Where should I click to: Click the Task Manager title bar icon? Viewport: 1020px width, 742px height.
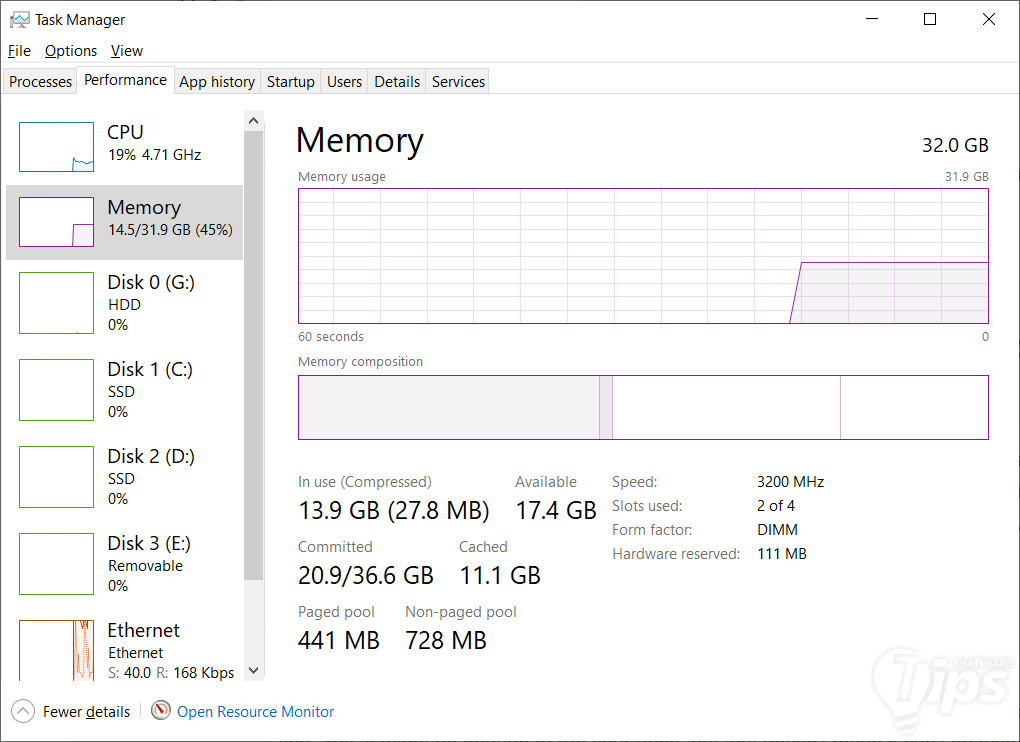[19, 19]
